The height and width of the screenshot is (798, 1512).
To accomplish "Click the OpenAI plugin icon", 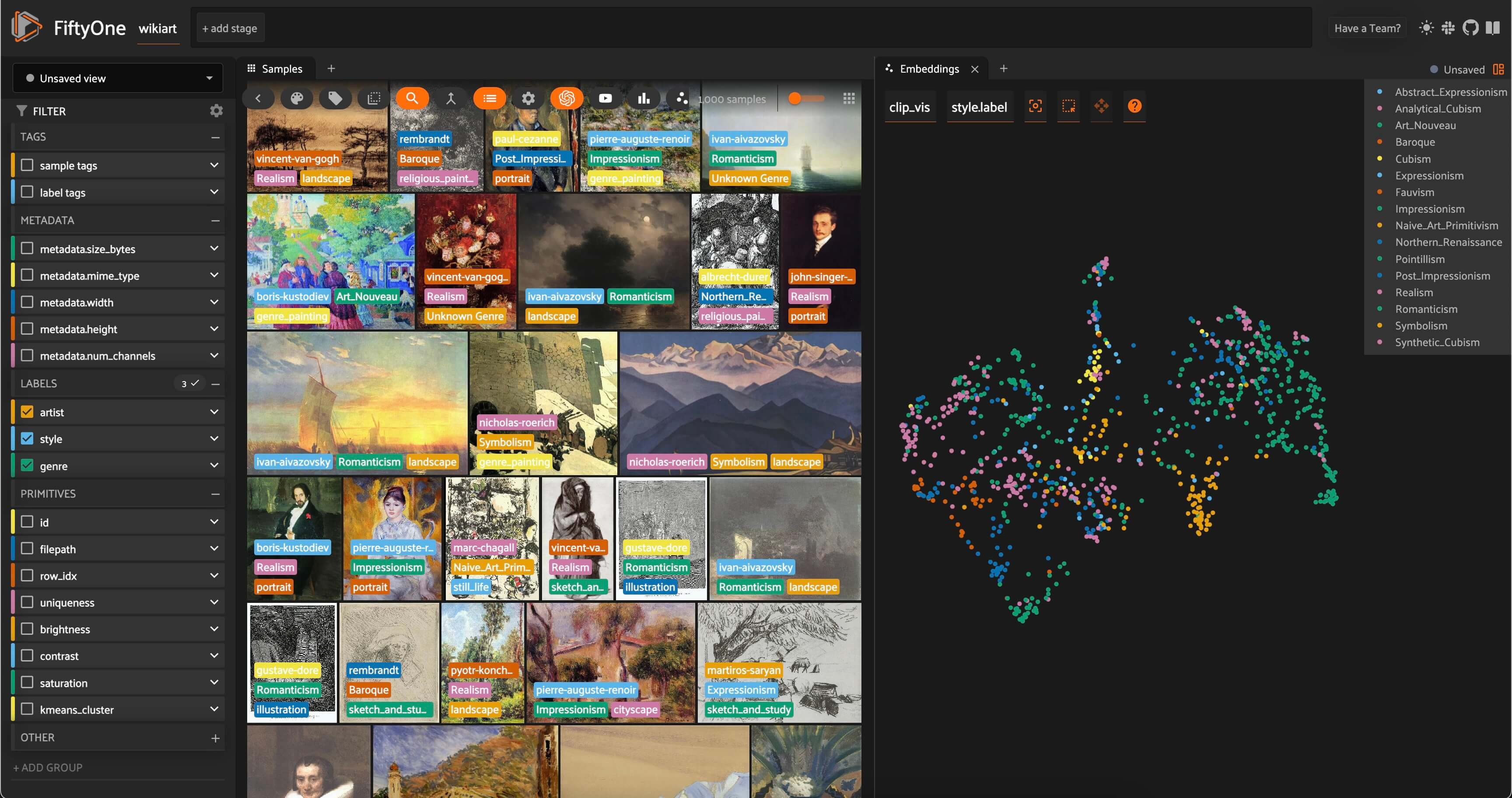I will click(567, 98).
